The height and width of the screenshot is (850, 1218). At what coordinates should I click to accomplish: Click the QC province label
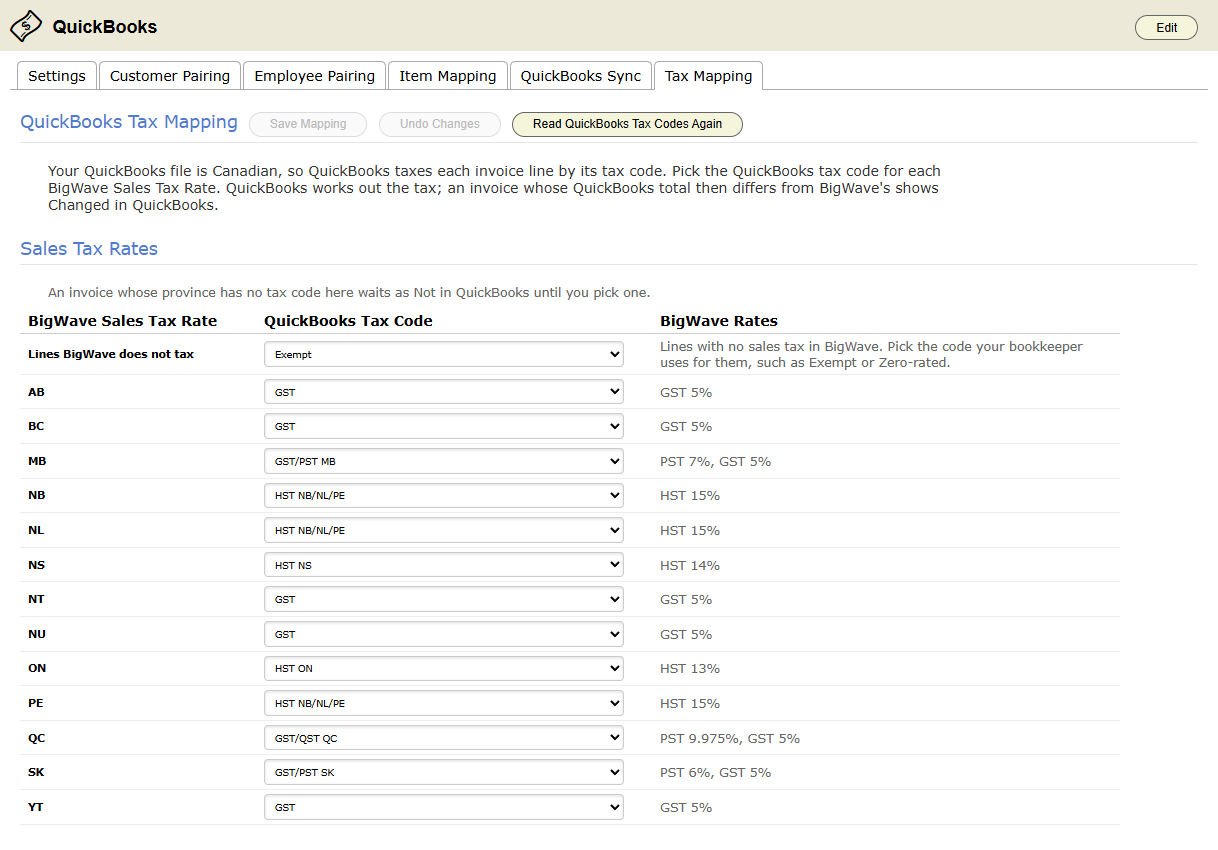point(37,738)
